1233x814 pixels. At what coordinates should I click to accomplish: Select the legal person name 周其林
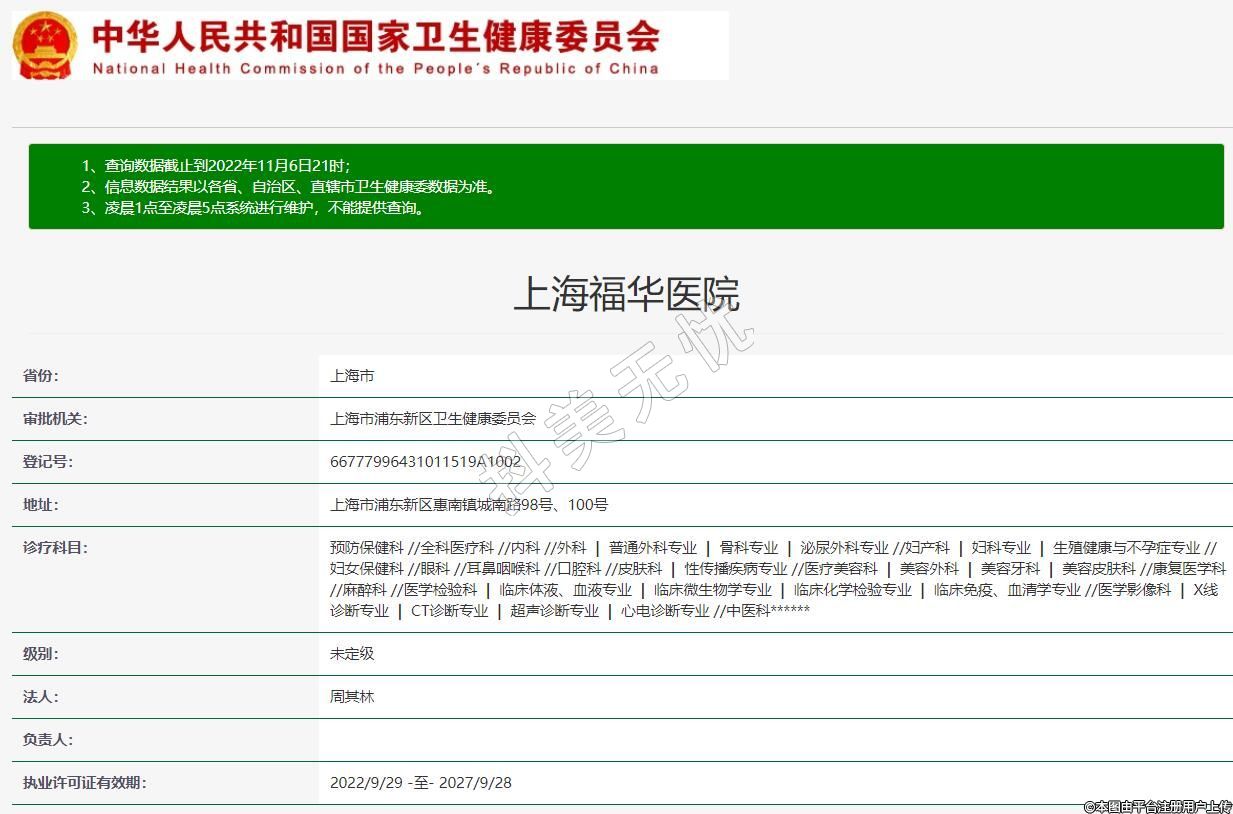pyautogui.click(x=352, y=697)
